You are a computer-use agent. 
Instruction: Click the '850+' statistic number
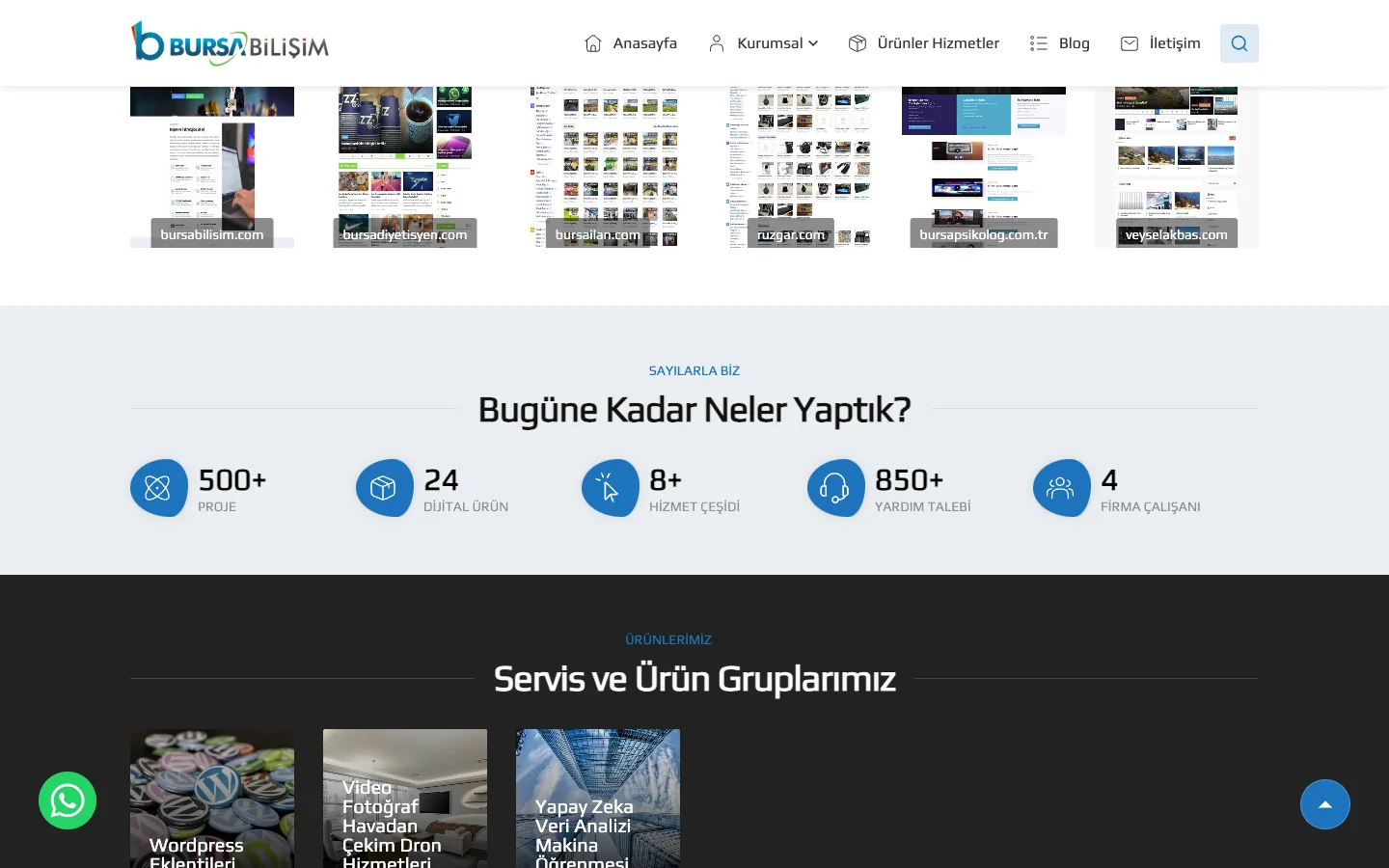909,479
